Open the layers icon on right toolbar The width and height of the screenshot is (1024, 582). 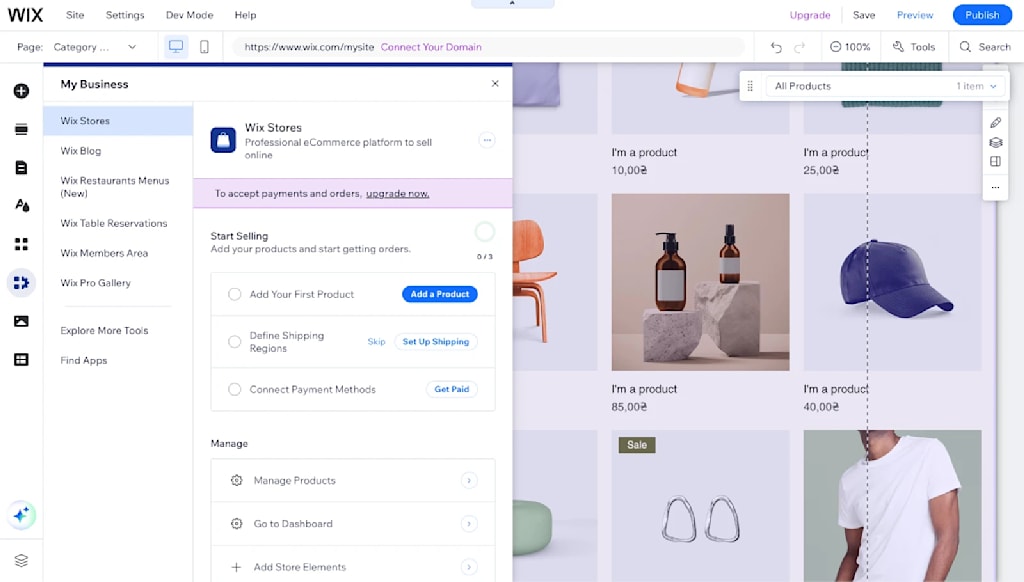point(994,142)
